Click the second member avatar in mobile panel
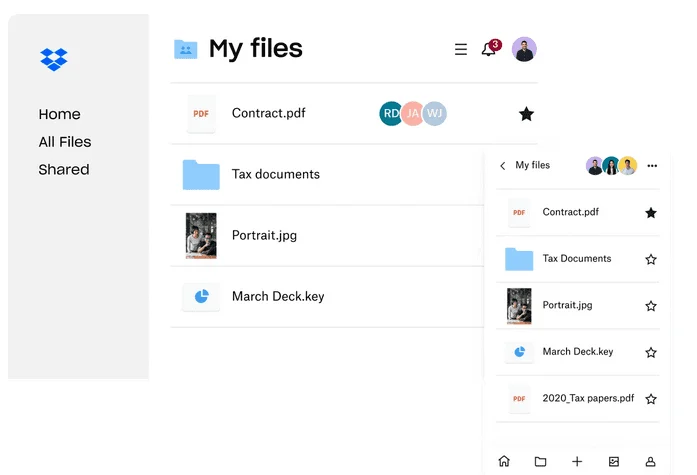 [611, 166]
